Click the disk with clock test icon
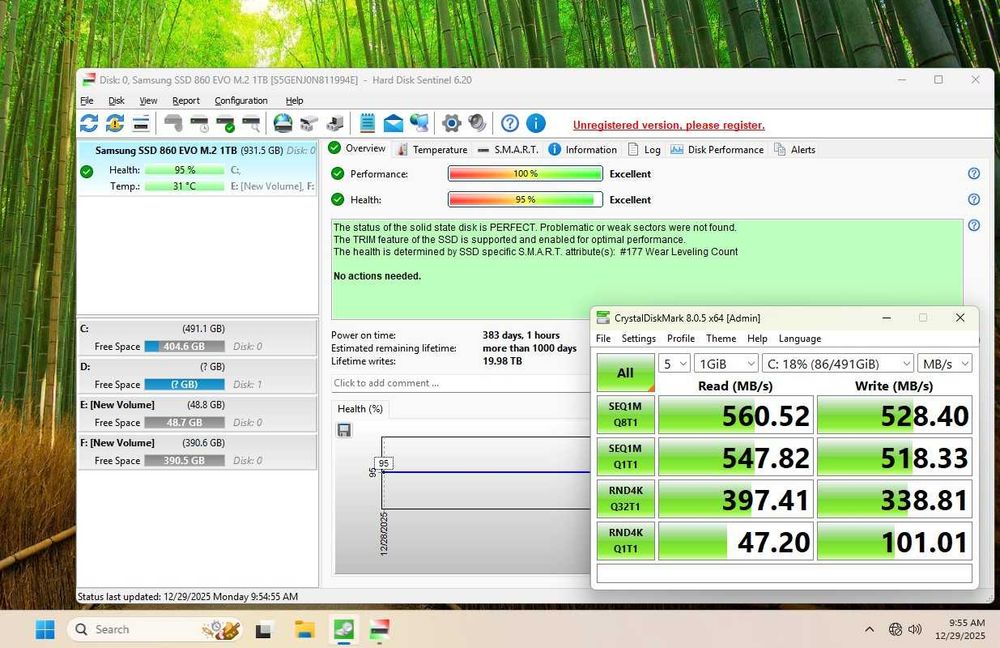The image size is (1000, 648). (200, 123)
